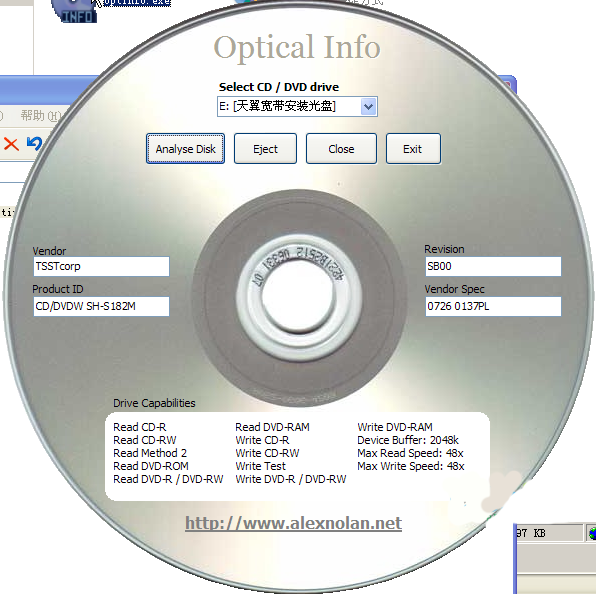The image size is (596, 594).
Task: Click the 'Read CD-RW' capability text
Action: click(x=145, y=440)
